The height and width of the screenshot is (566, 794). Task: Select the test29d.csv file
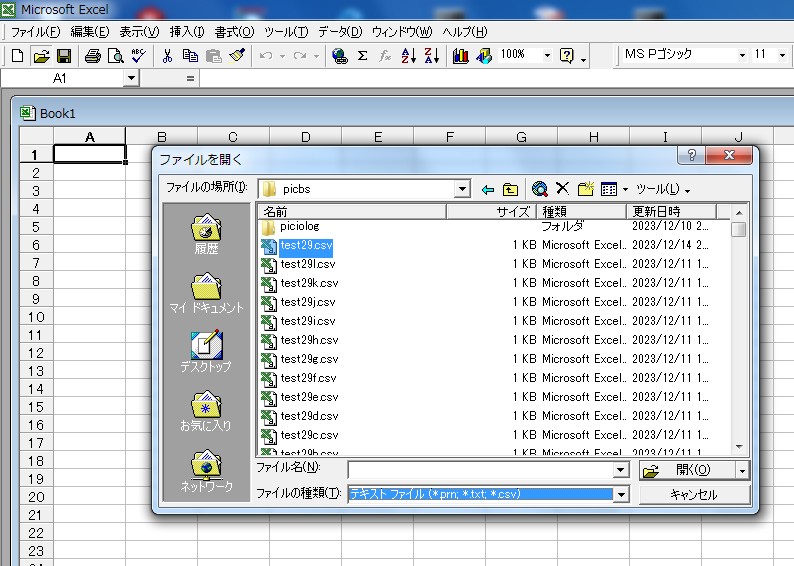pos(309,416)
